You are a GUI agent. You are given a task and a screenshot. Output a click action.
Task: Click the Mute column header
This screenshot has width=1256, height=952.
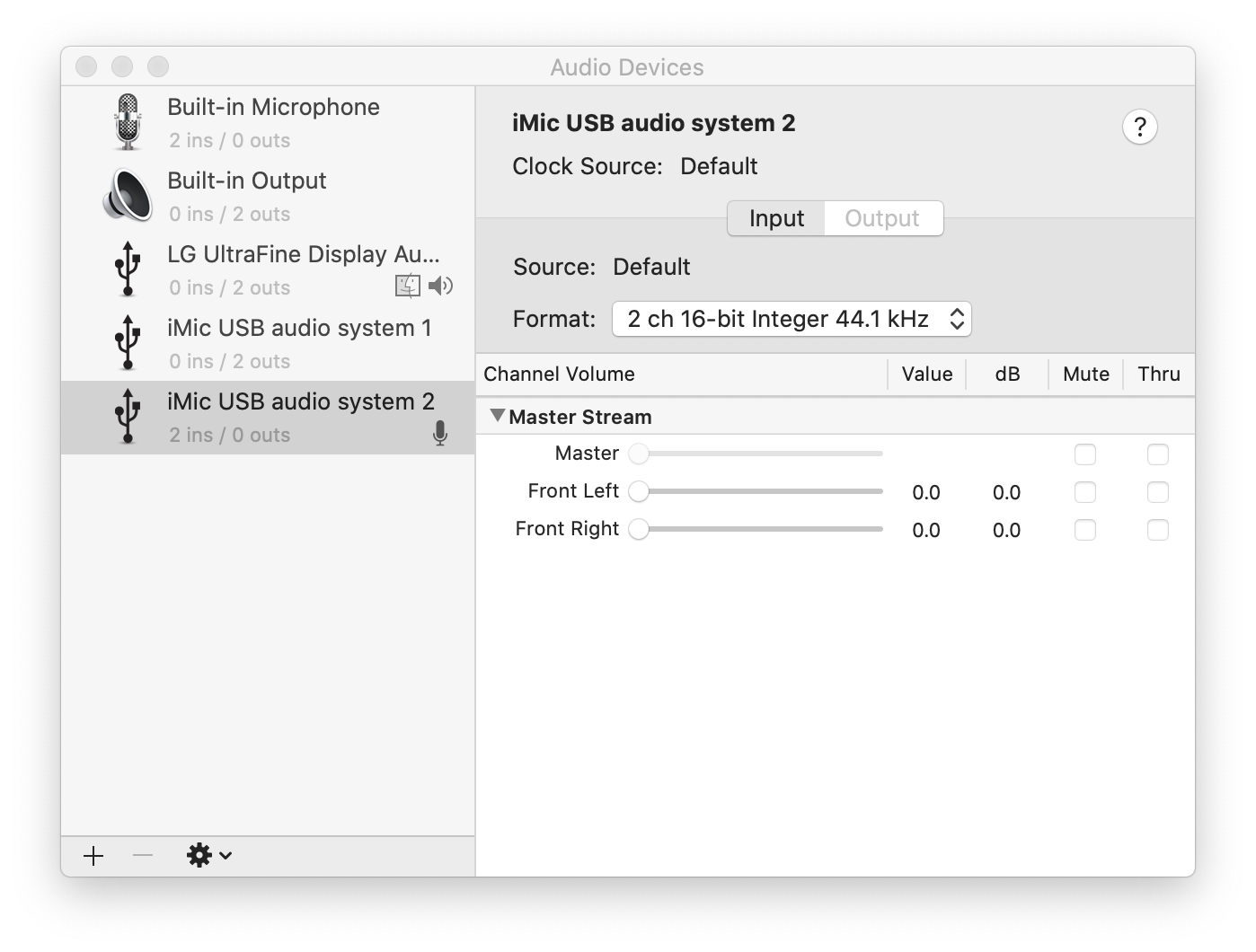coord(1086,374)
